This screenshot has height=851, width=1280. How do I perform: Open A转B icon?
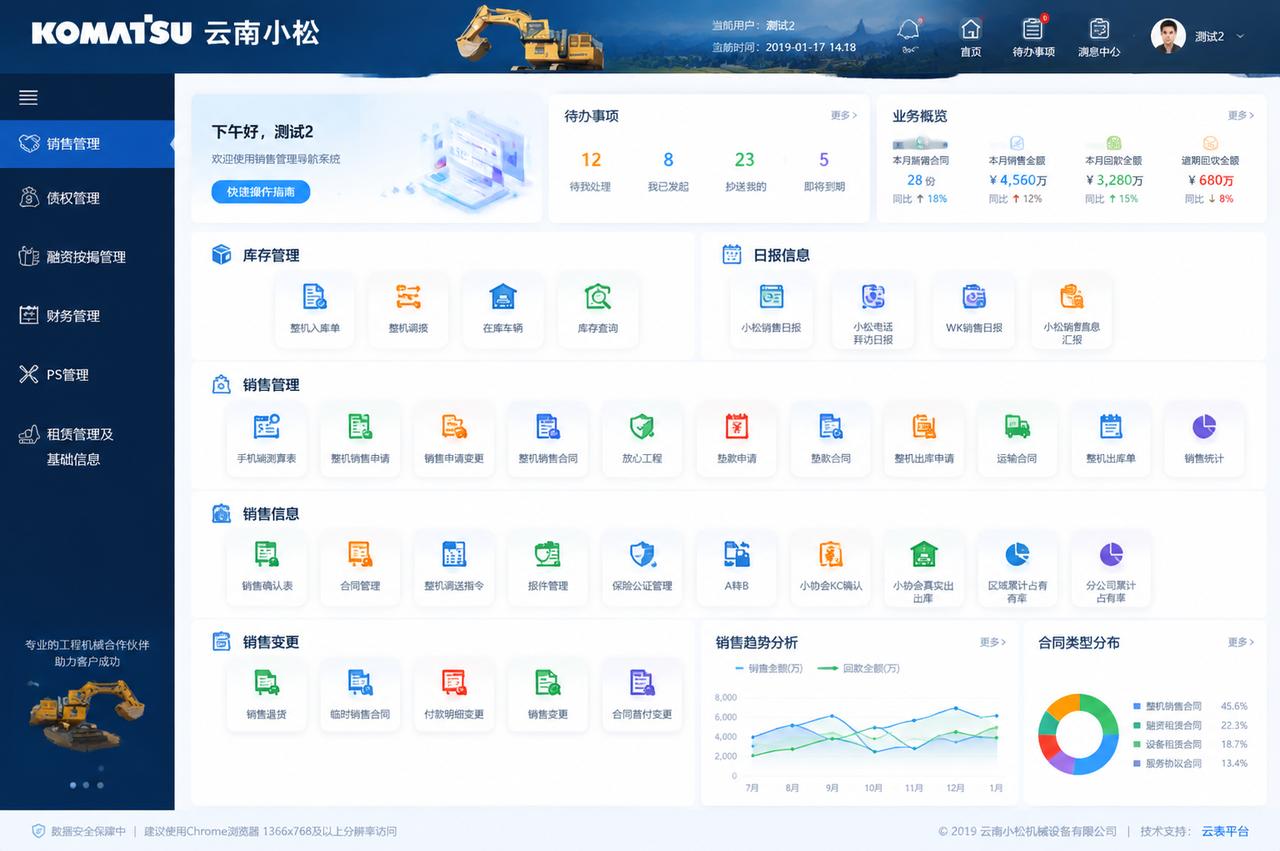pos(737,554)
